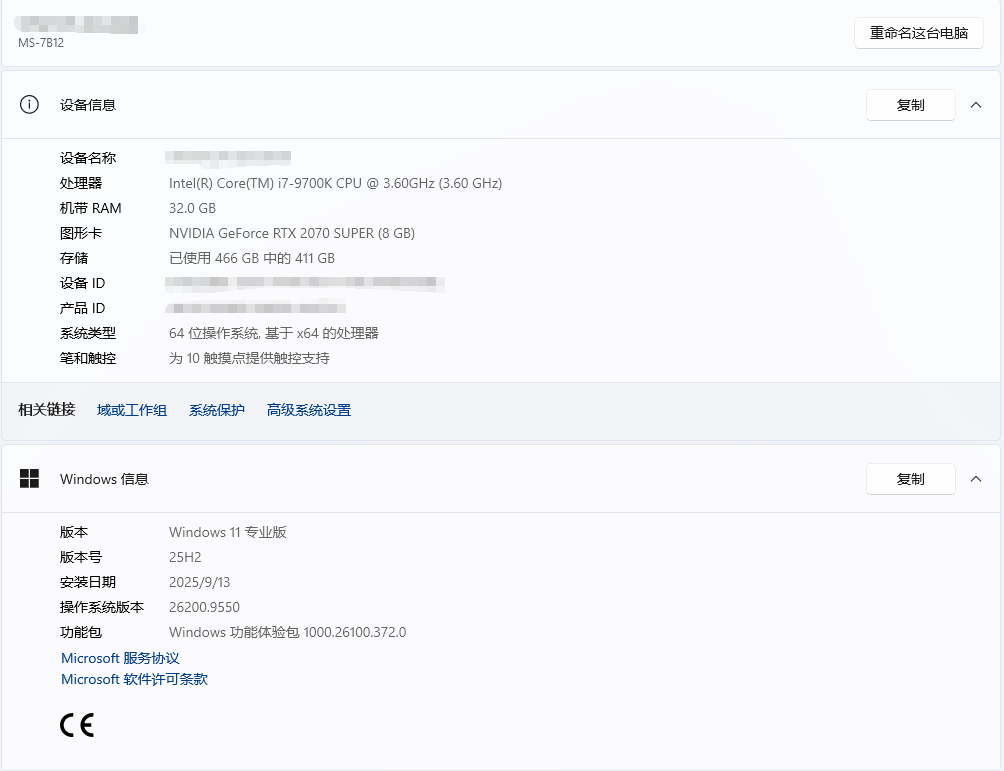The height and width of the screenshot is (771, 1004).
Task: Select the processor text Intel(R) Core(TM) i7-9700K
Action: point(250,183)
